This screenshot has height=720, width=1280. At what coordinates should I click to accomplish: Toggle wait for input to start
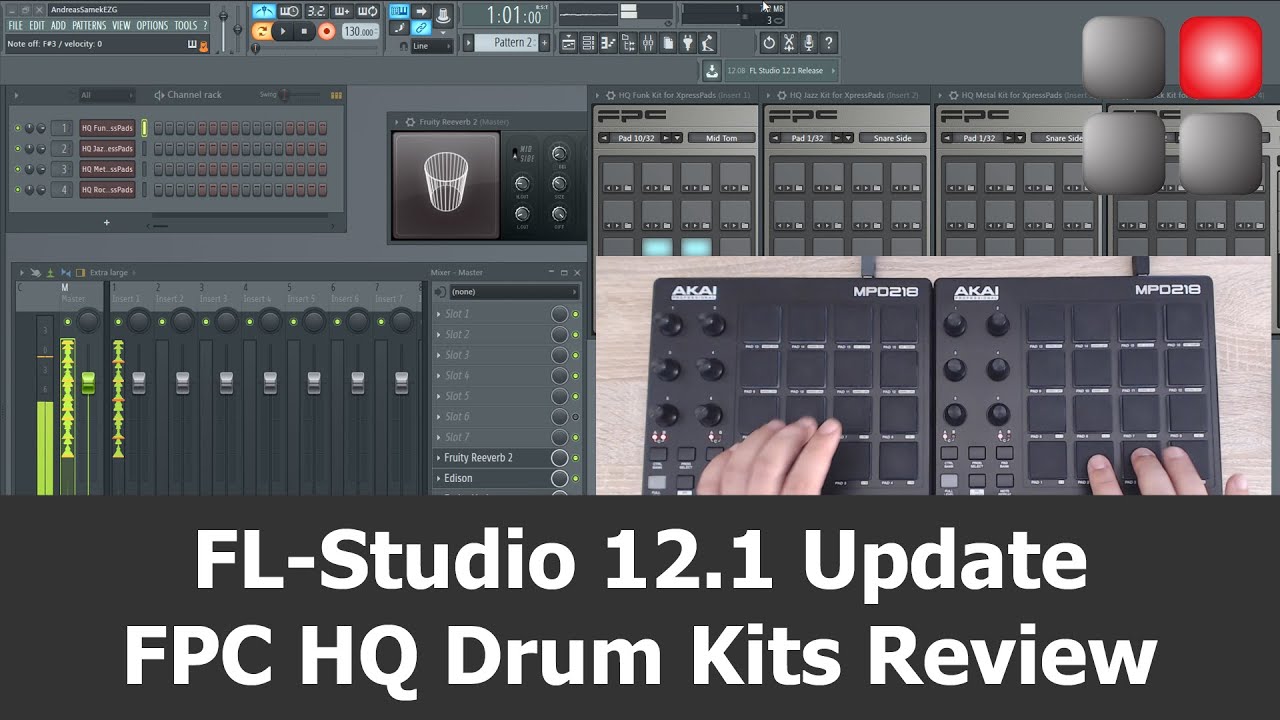click(x=289, y=11)
